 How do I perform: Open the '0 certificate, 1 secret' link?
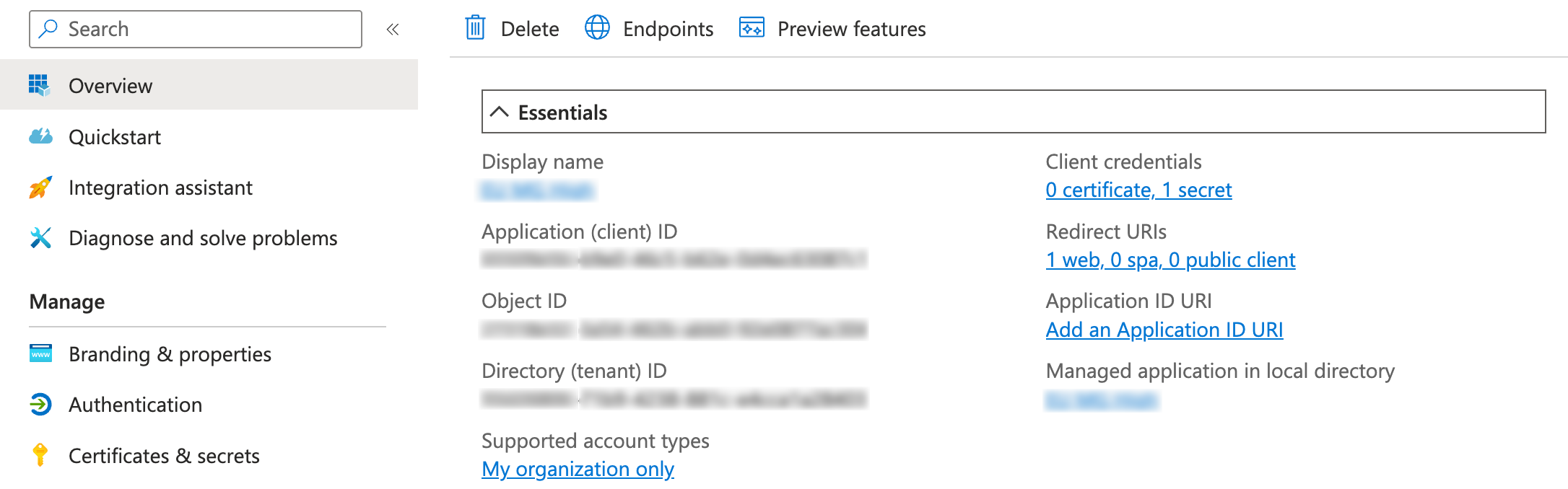point(1138,190)
